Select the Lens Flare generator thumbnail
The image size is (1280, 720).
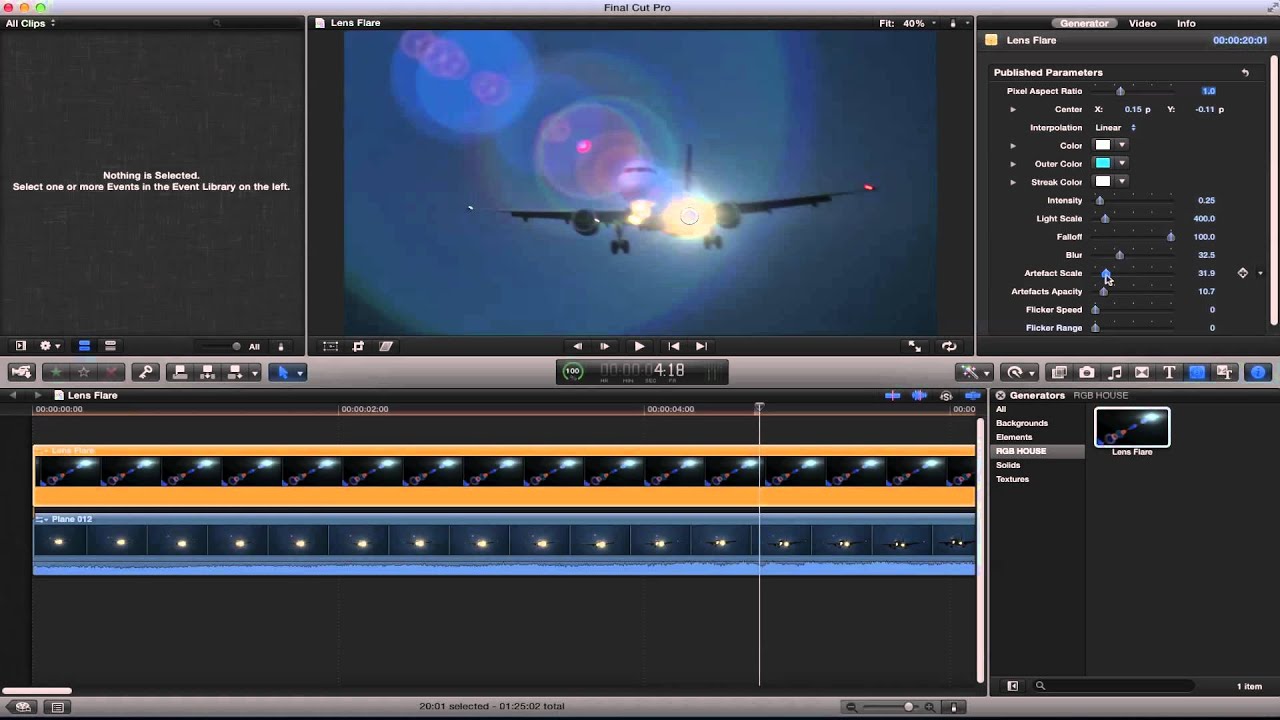1132,427
